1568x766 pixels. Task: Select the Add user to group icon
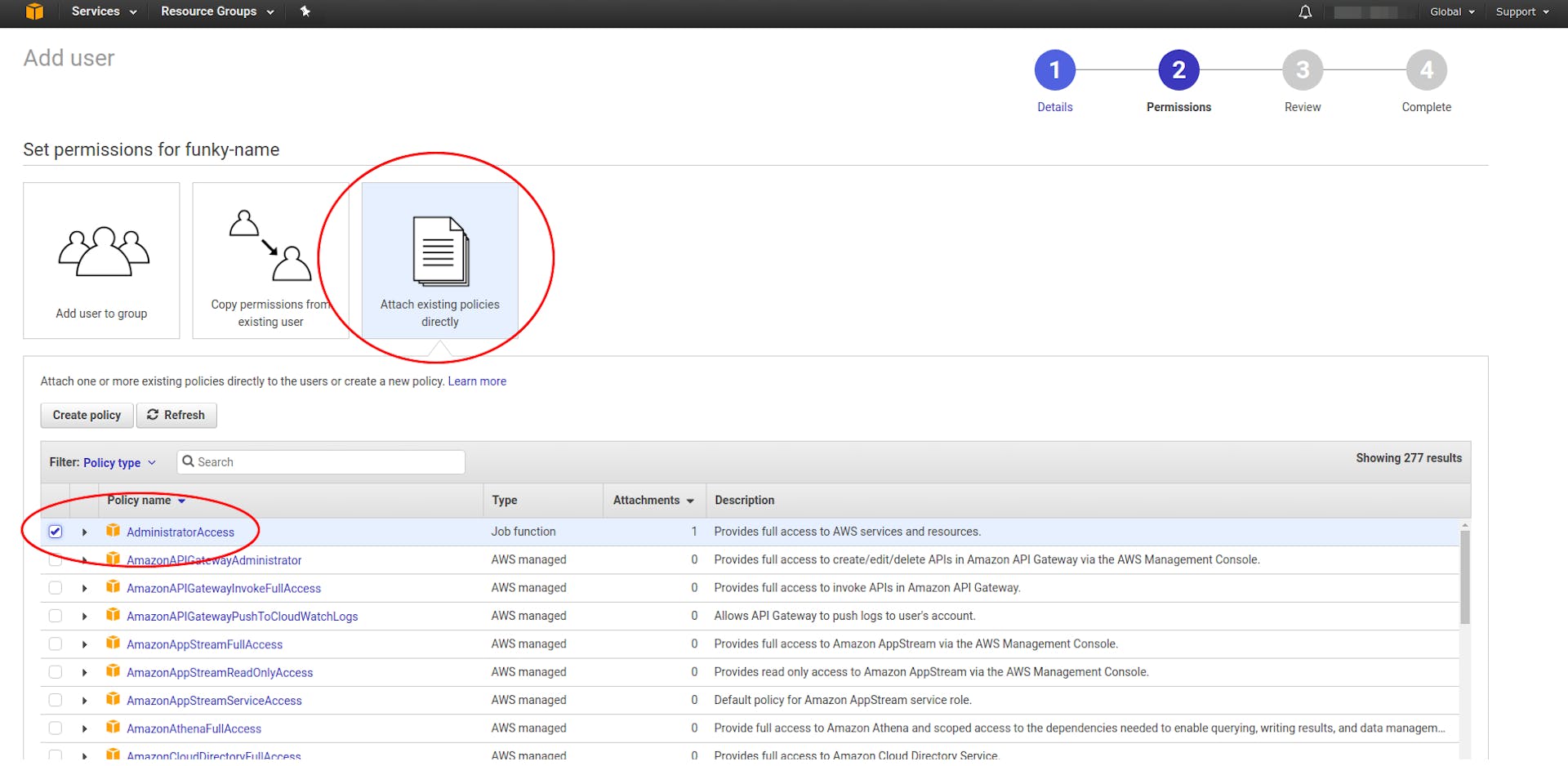tap(102, 252)
